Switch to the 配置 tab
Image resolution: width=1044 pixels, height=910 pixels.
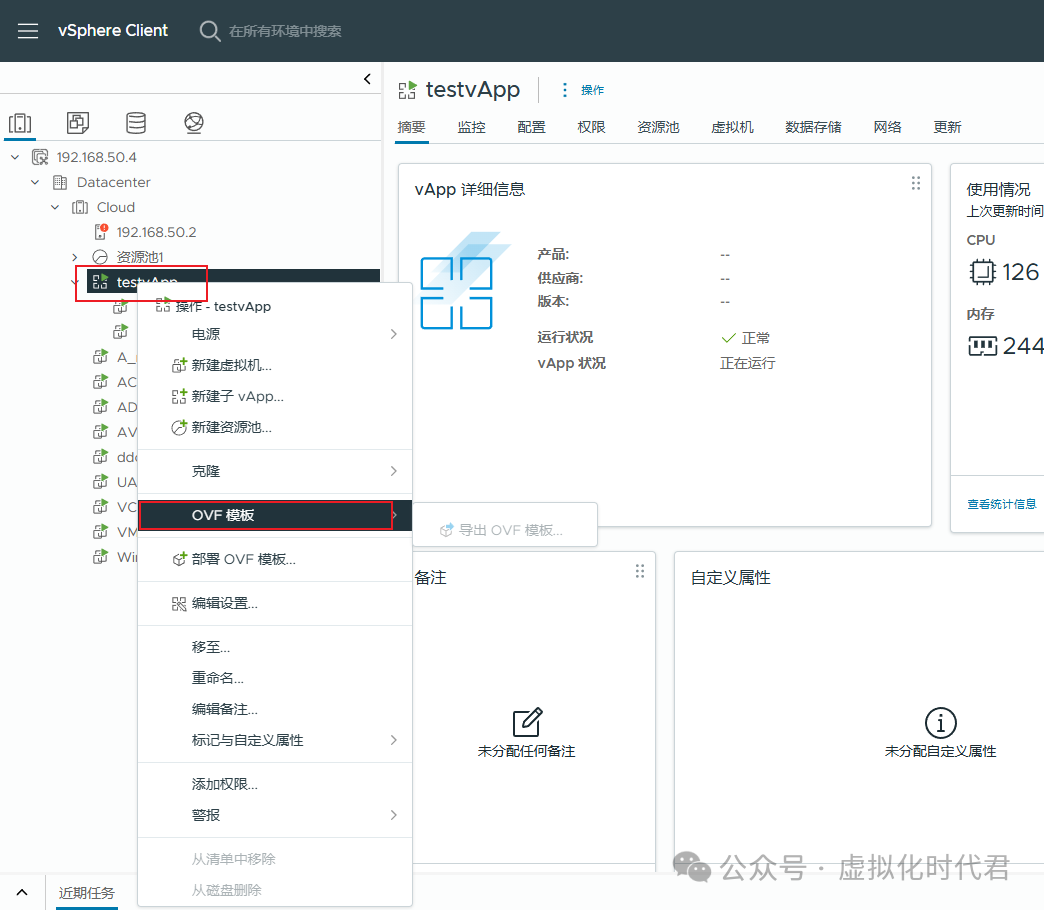(531, 127)
